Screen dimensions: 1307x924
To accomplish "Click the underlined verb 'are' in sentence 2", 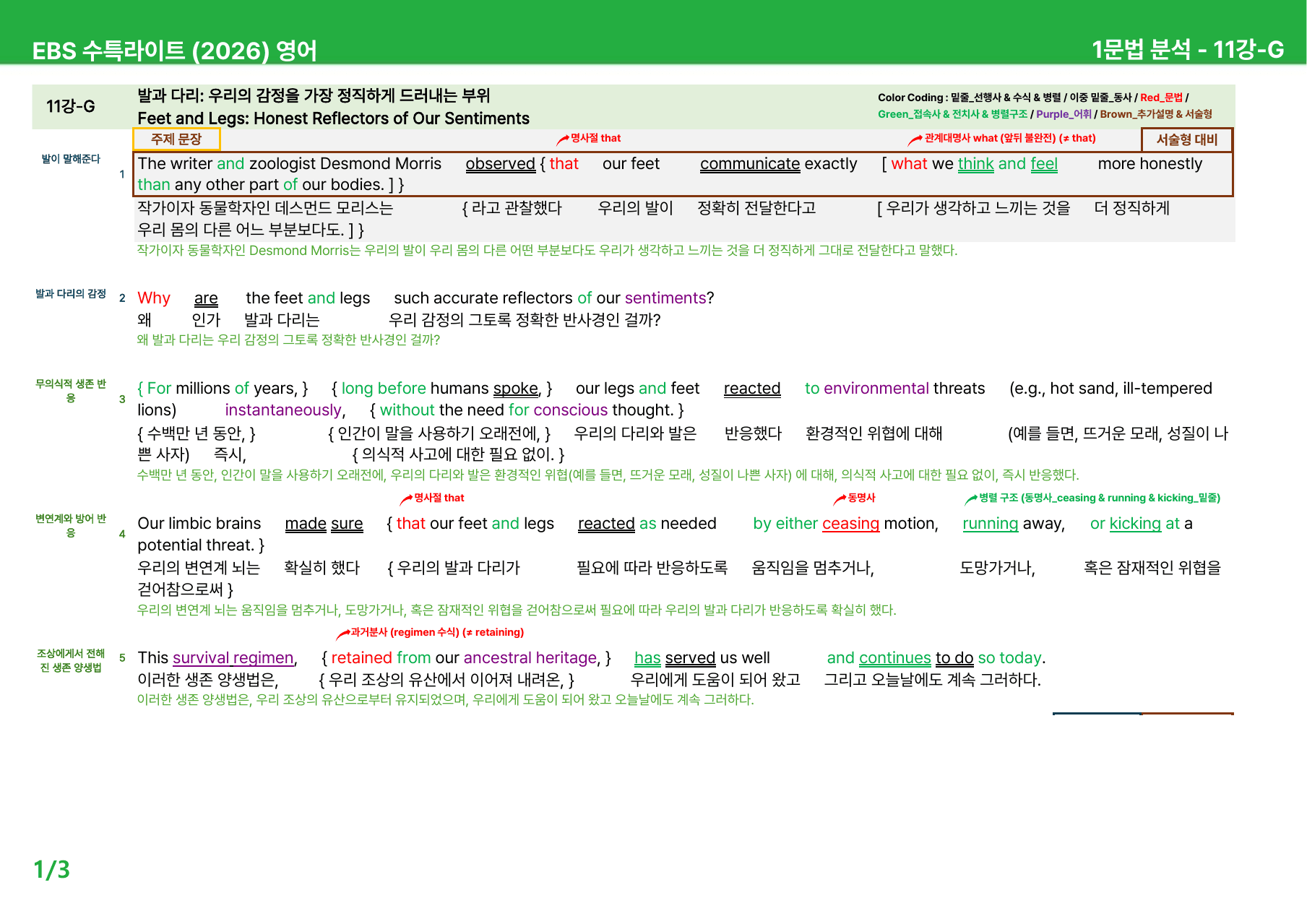I will point(206,298).
